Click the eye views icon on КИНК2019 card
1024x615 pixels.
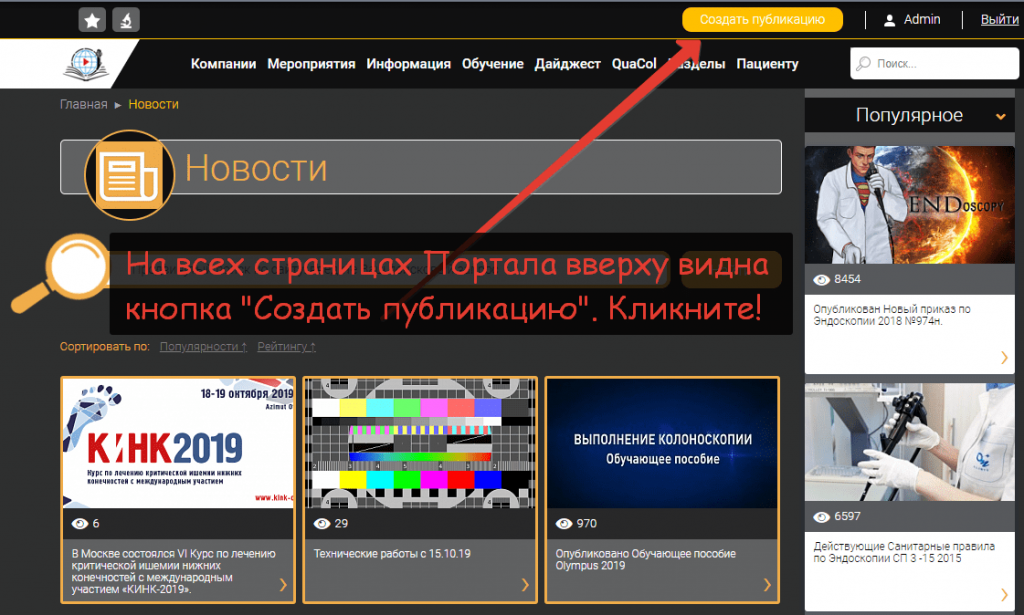click(78, 523)
